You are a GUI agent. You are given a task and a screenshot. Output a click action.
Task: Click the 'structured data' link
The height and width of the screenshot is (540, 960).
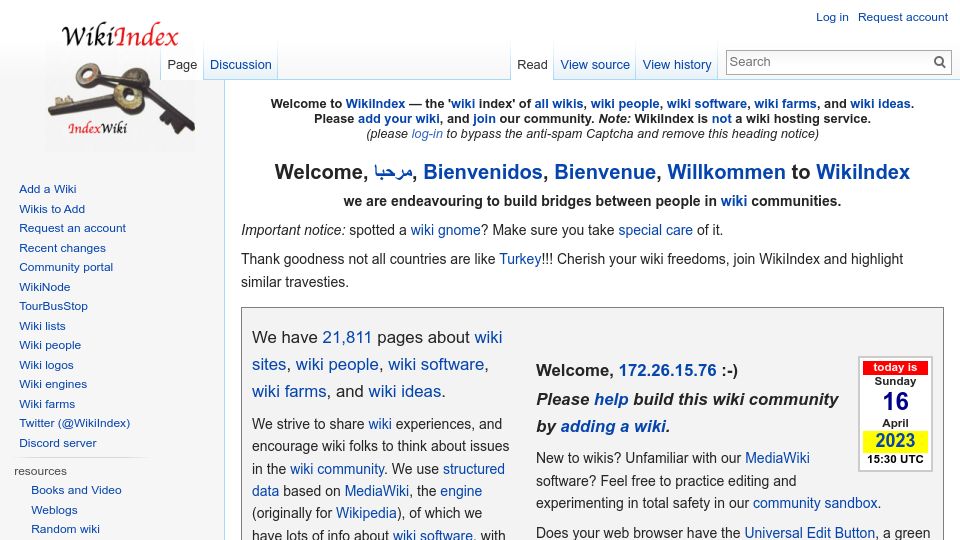click(x=473, y=469)
